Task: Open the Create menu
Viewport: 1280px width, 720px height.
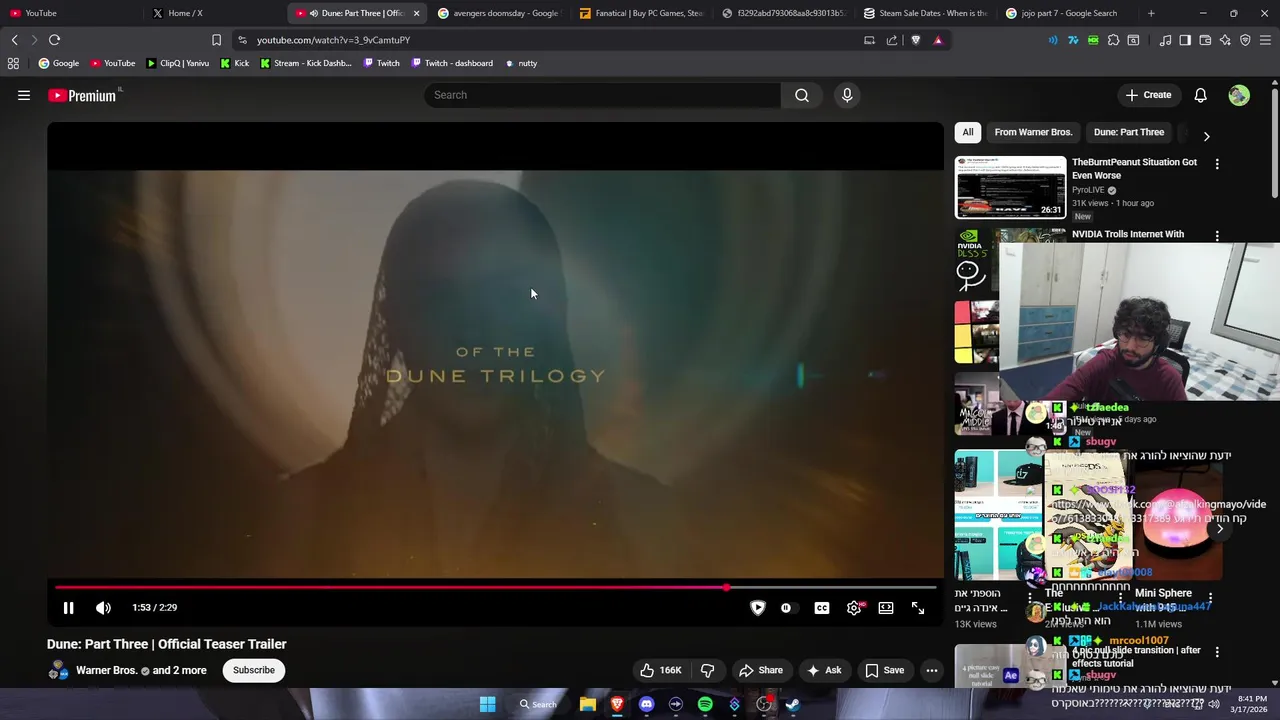Action: coord(1148,95)
